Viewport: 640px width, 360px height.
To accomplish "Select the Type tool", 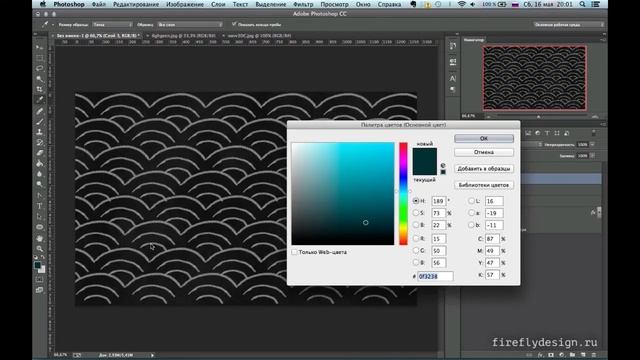I will (40, 206).
